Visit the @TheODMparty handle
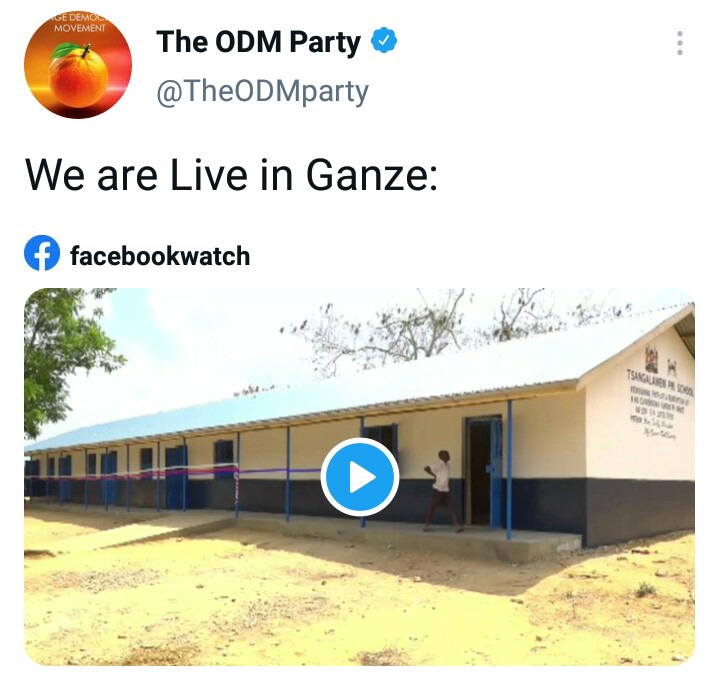This screenshot has height=676, width=720. click(262, 92)
